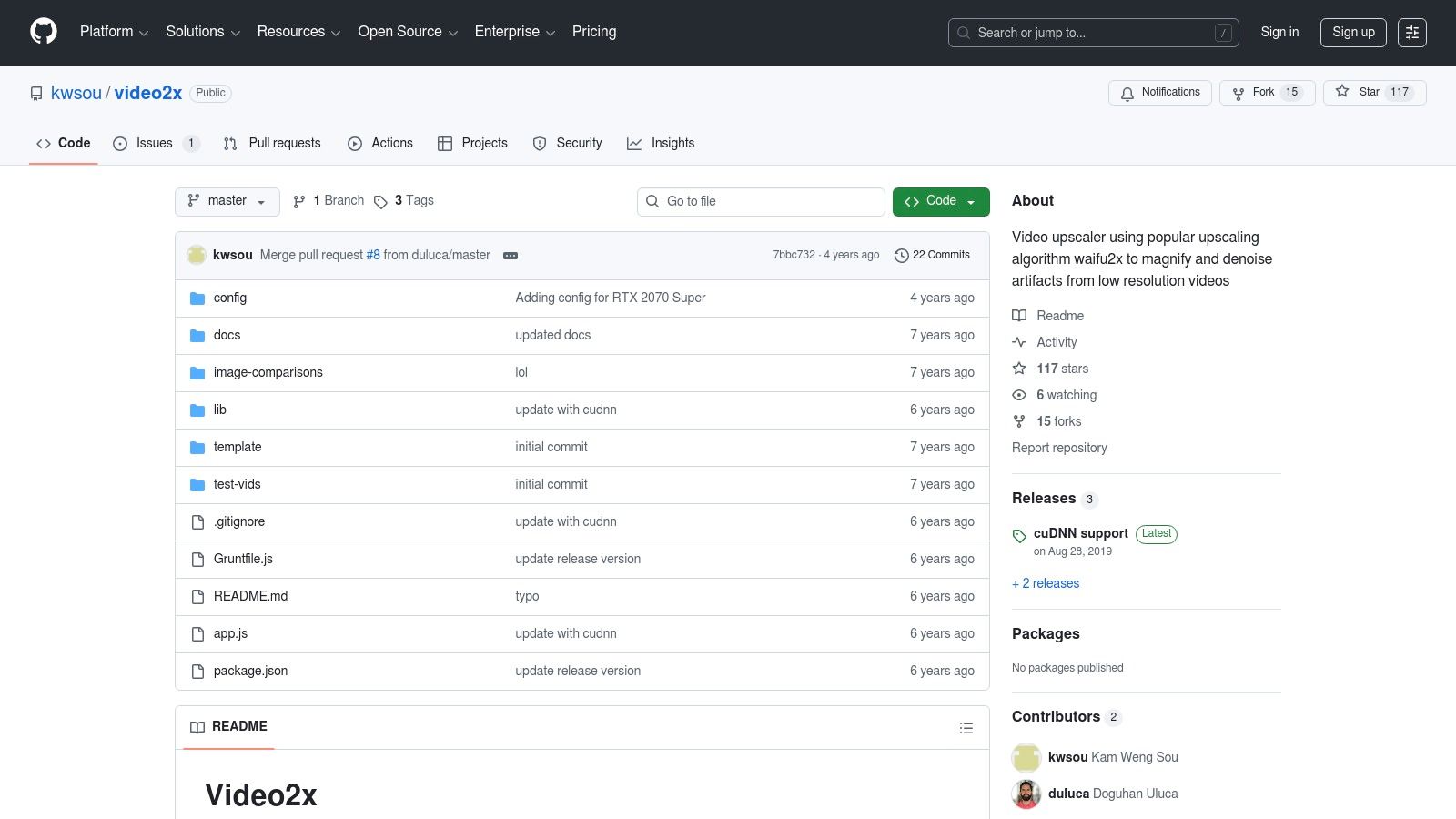1456x819 pixels.
Task: Click the Sign in link
Action: click(1279, 32)
